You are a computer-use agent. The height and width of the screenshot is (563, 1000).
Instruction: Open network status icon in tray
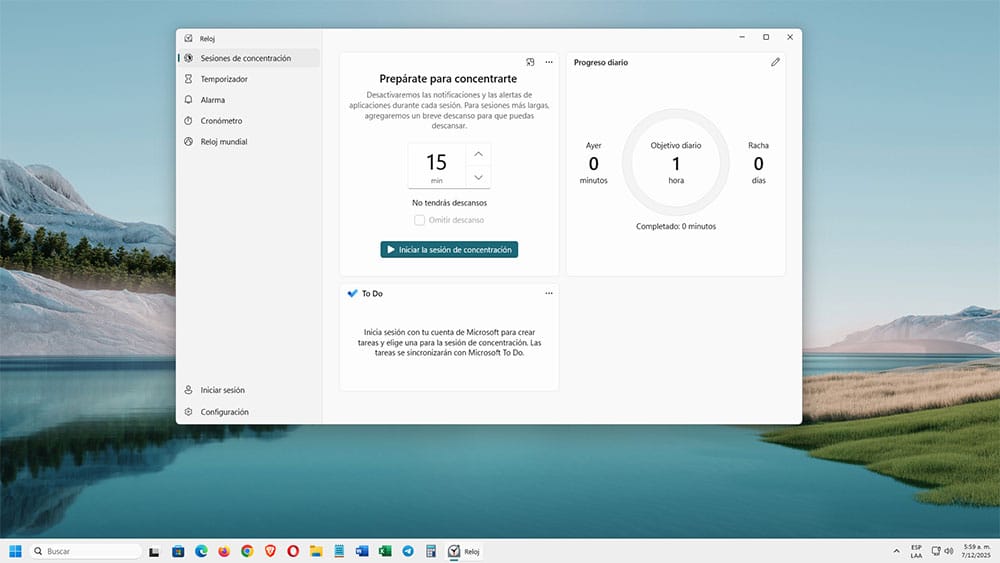(936, 551)
